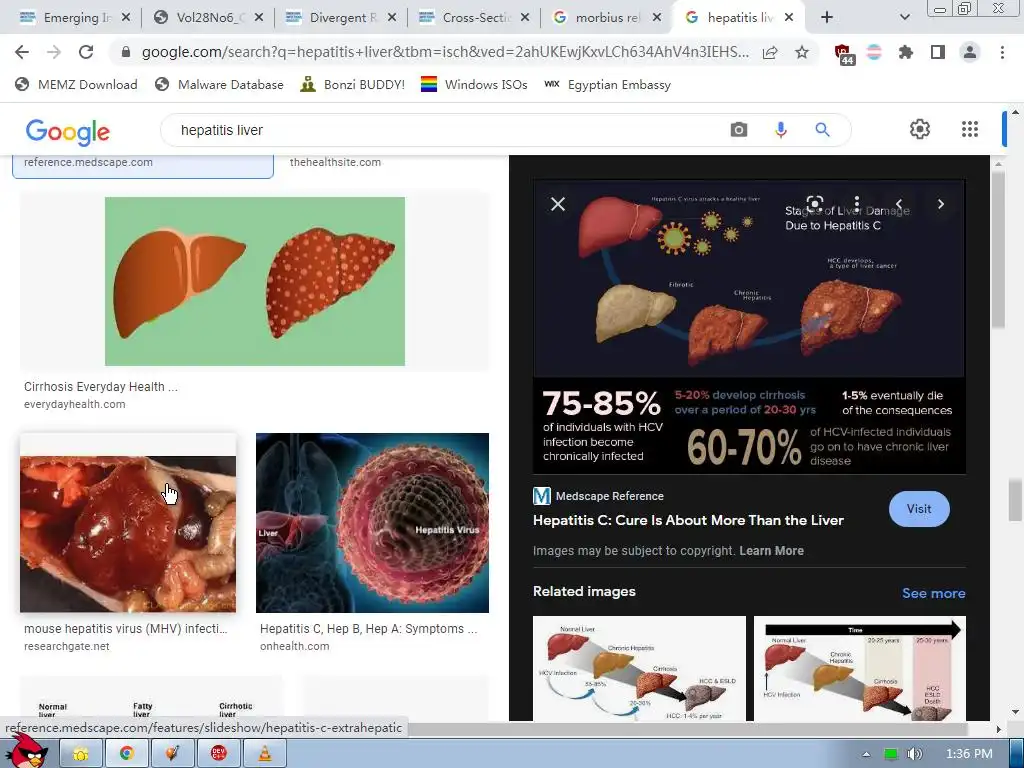Switch to the Divergent R tab

point(340,18)
